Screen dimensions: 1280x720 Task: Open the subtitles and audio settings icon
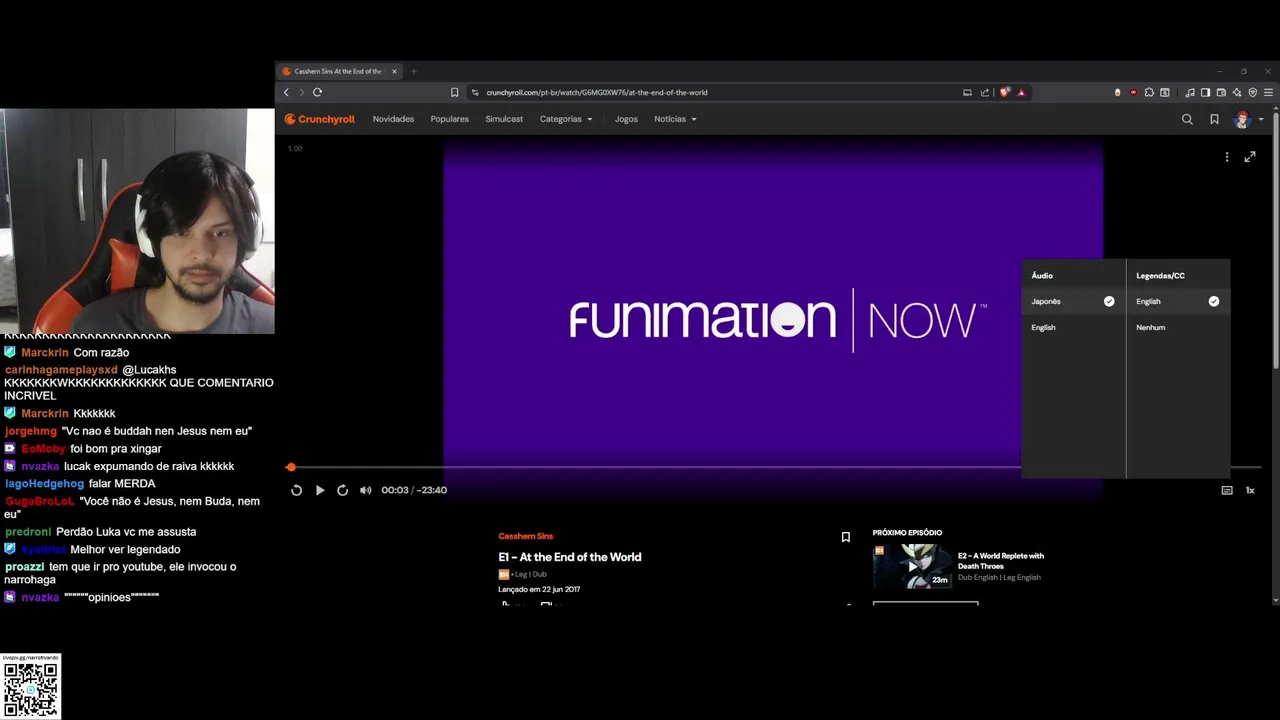point(1227,490)
